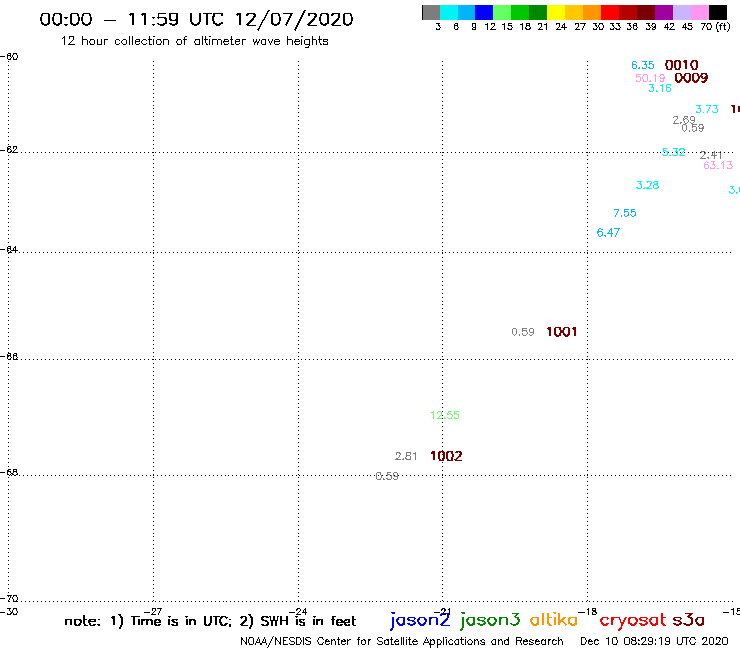Screen dimensions: 740x650
Task: Click the -70 latitude axis label
Action: (x=9, y=599)
